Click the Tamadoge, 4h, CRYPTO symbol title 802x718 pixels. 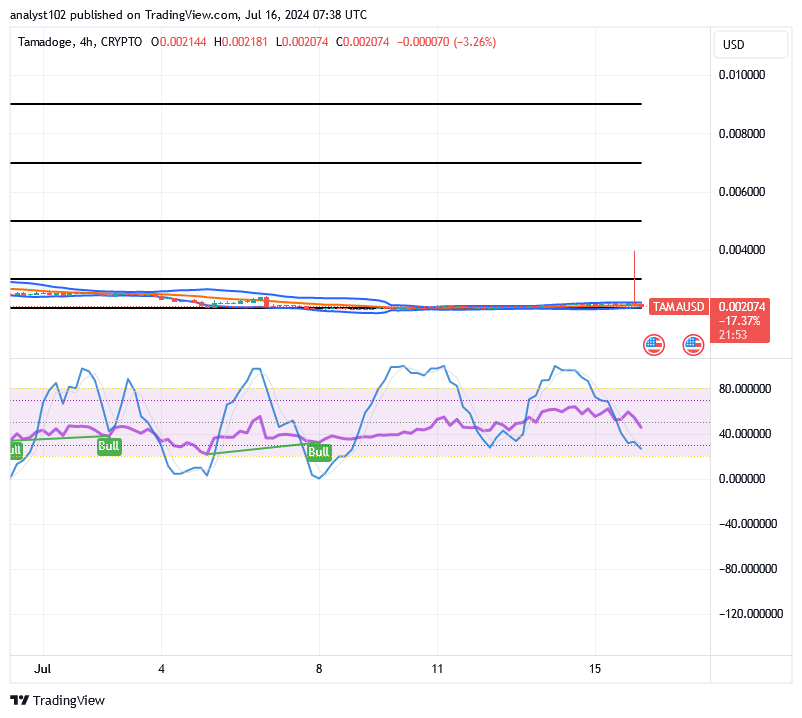[80, 42]
